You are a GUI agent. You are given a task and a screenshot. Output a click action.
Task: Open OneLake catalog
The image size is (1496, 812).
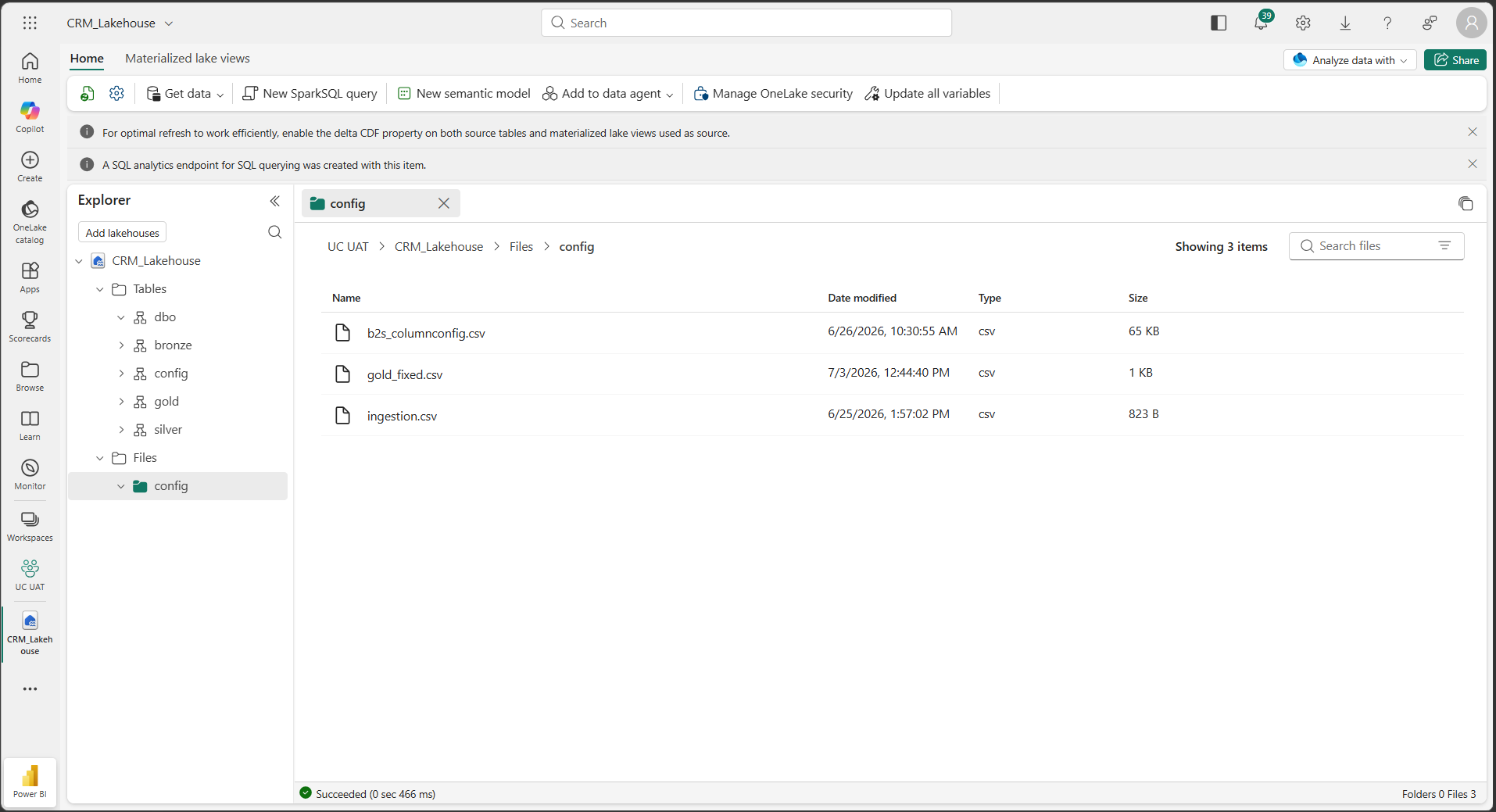[30, 222]
